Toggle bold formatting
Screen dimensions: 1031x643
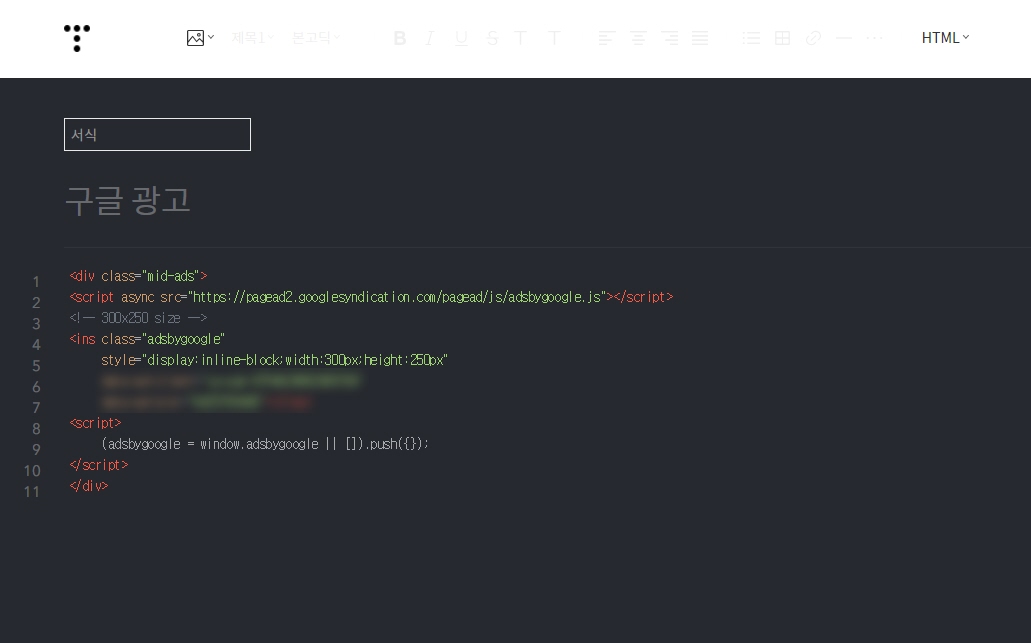tap(400, 38)
